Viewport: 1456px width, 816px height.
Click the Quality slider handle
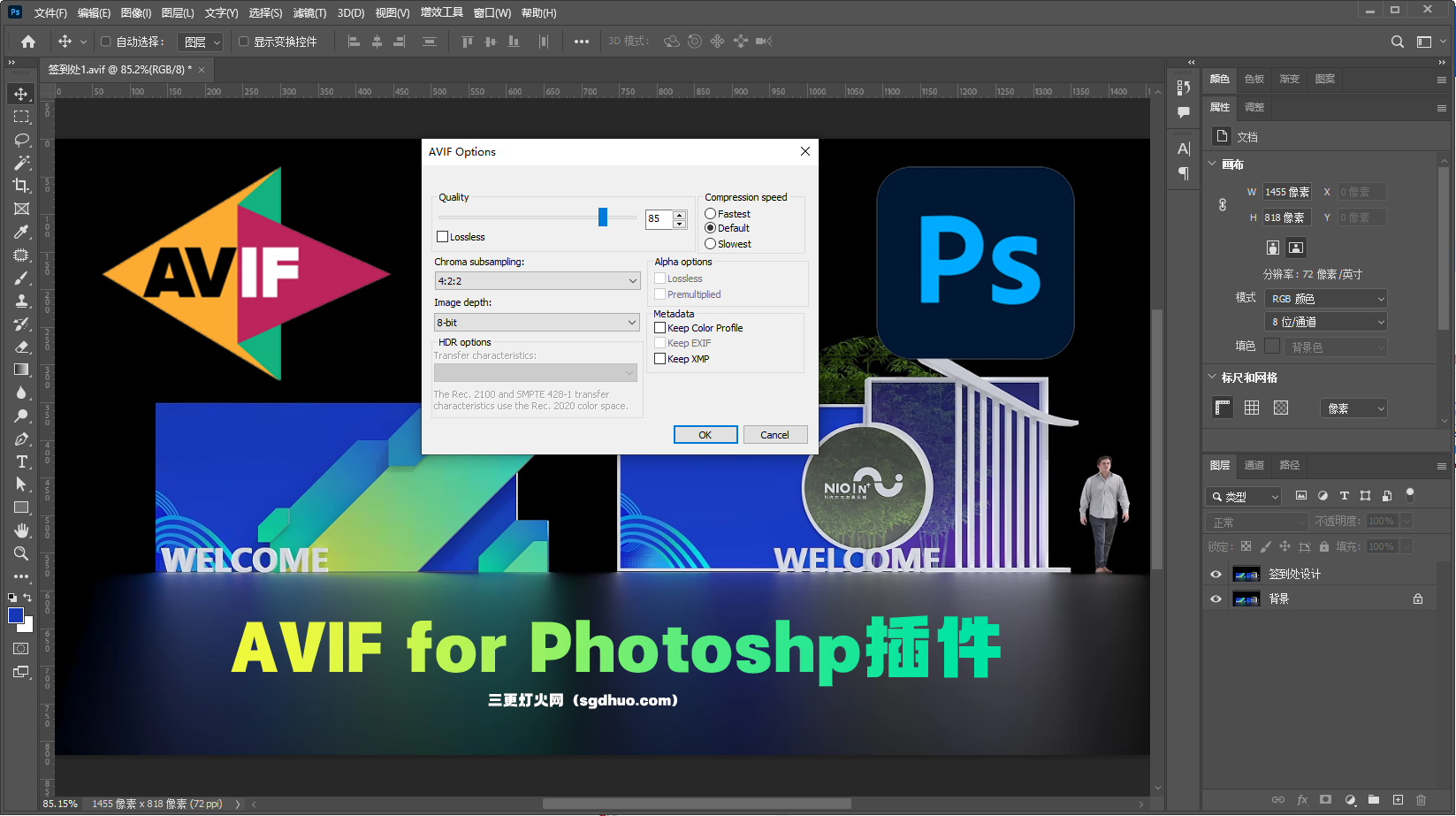pyautogui.click(x=603, y=217)
